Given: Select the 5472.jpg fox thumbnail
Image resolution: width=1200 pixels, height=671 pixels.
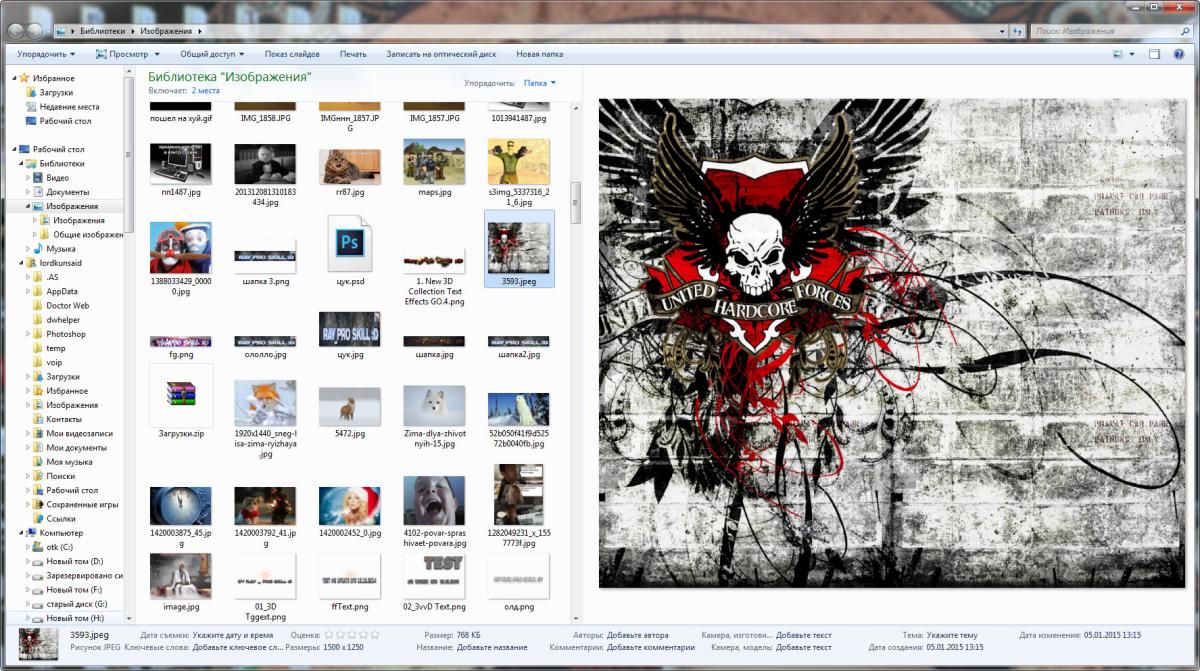Looking at the screenshot, I should 350,407.
